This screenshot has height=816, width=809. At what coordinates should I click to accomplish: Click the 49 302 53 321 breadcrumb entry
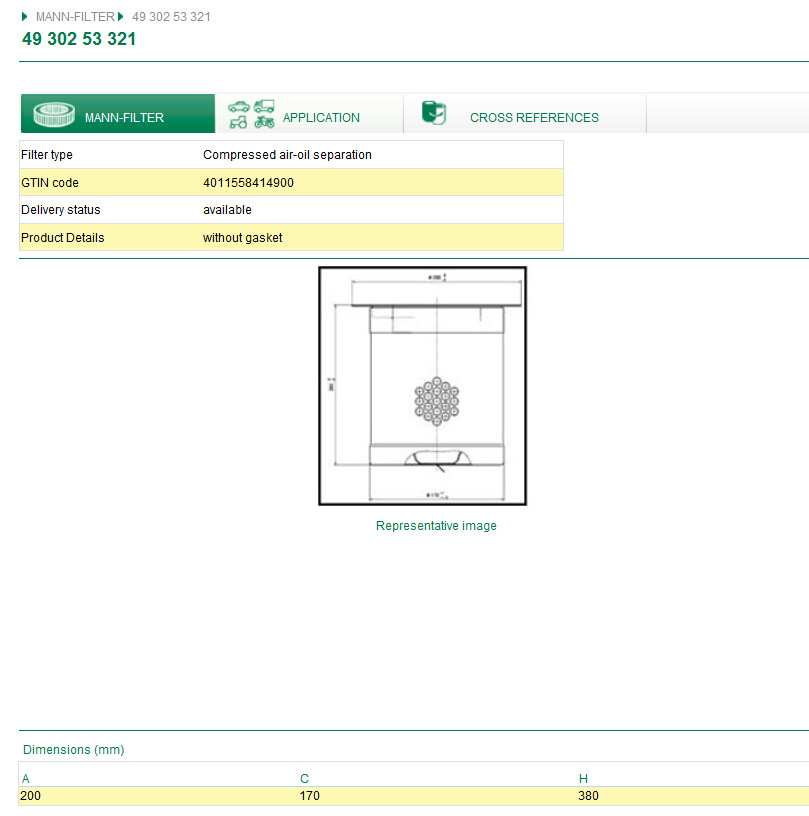(171, 17)
